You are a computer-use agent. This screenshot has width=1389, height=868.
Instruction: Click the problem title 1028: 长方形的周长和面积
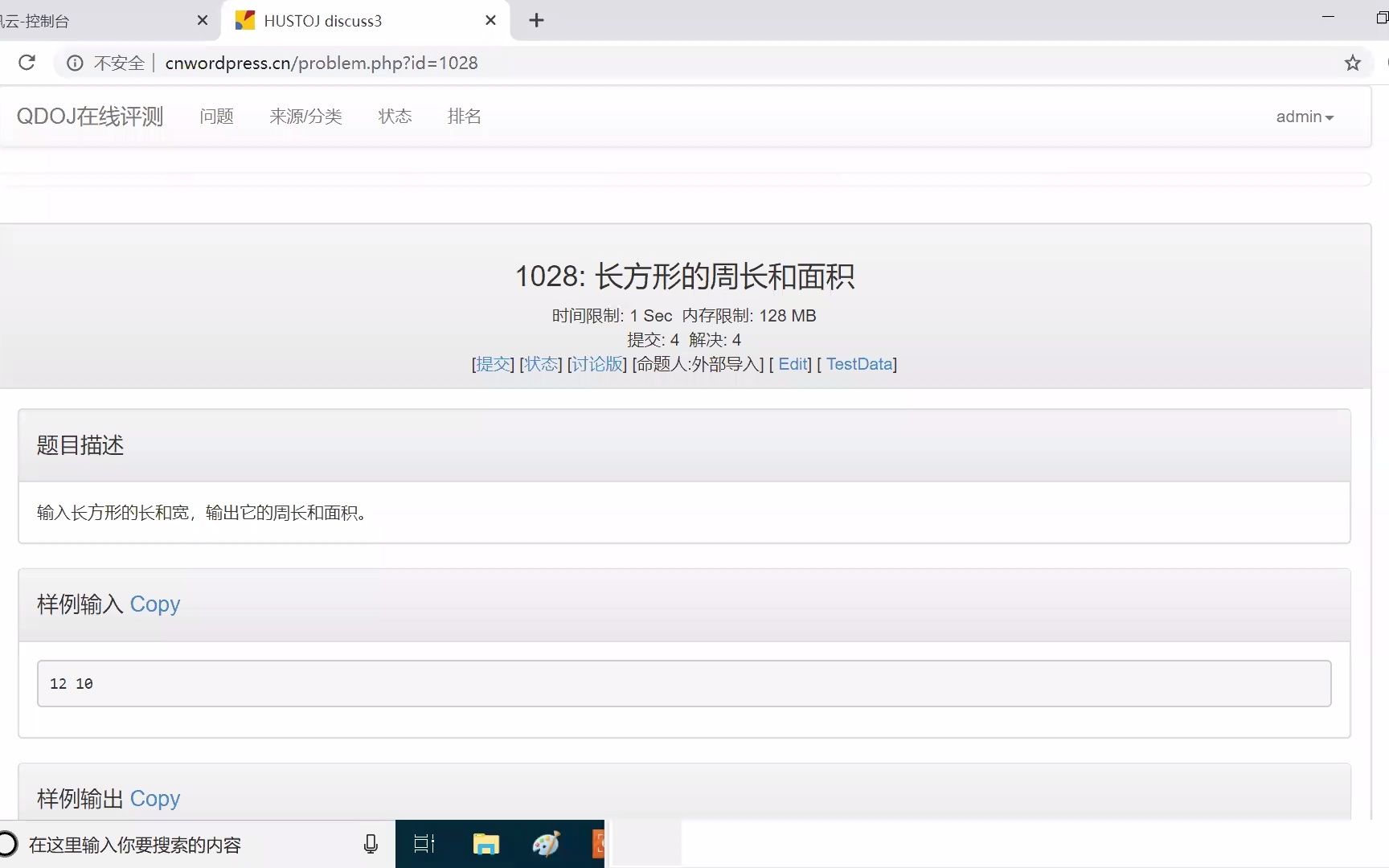coord(685,276)
